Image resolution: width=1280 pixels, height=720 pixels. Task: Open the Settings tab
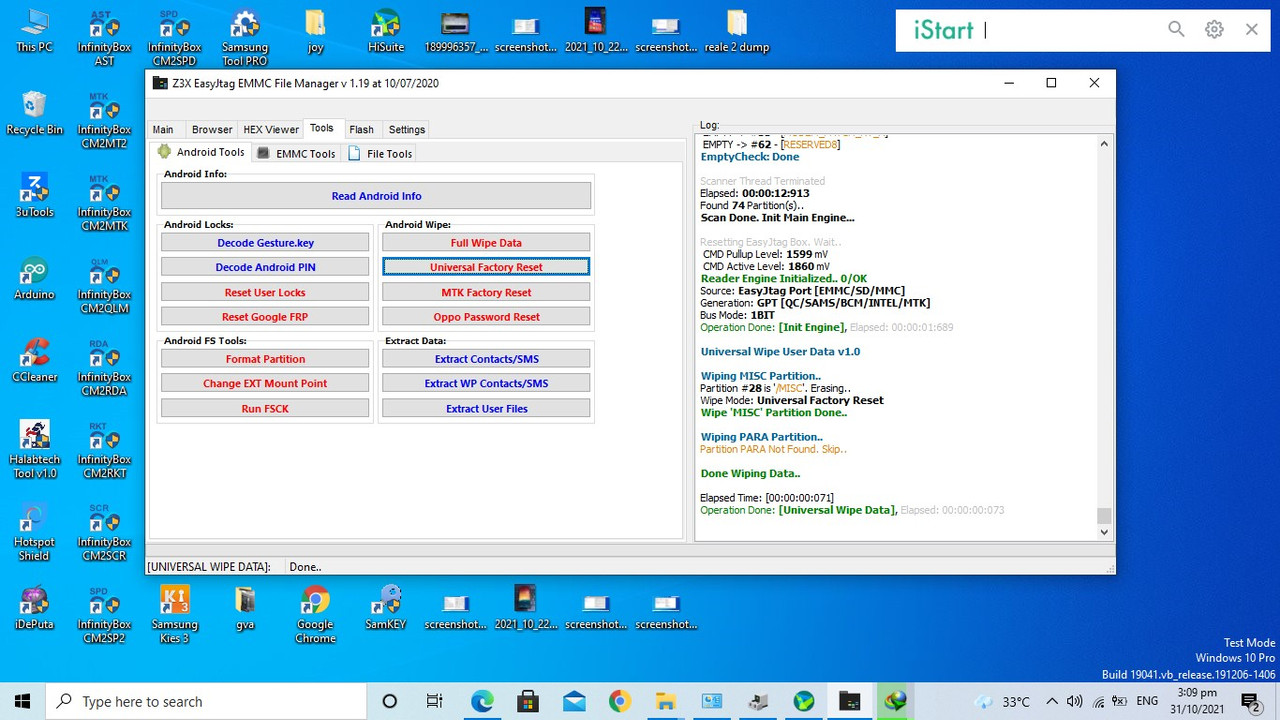407,129
